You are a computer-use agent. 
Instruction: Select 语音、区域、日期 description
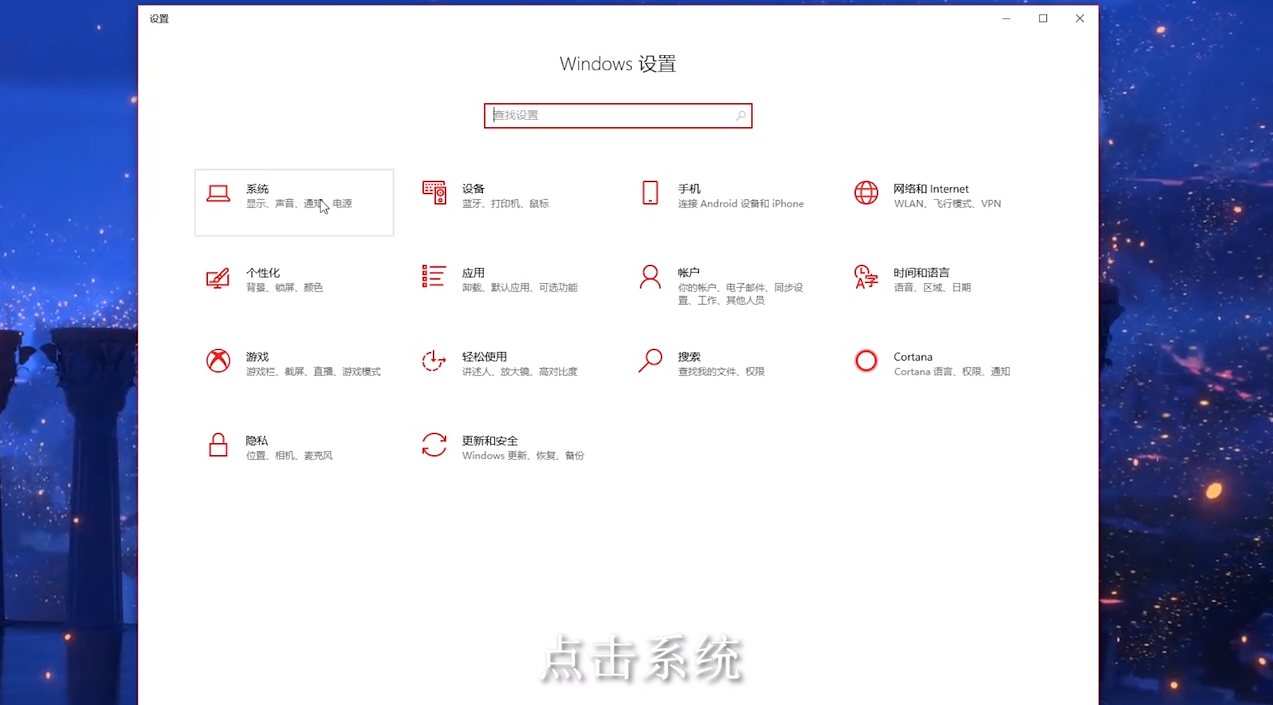(x=932, y=288)
